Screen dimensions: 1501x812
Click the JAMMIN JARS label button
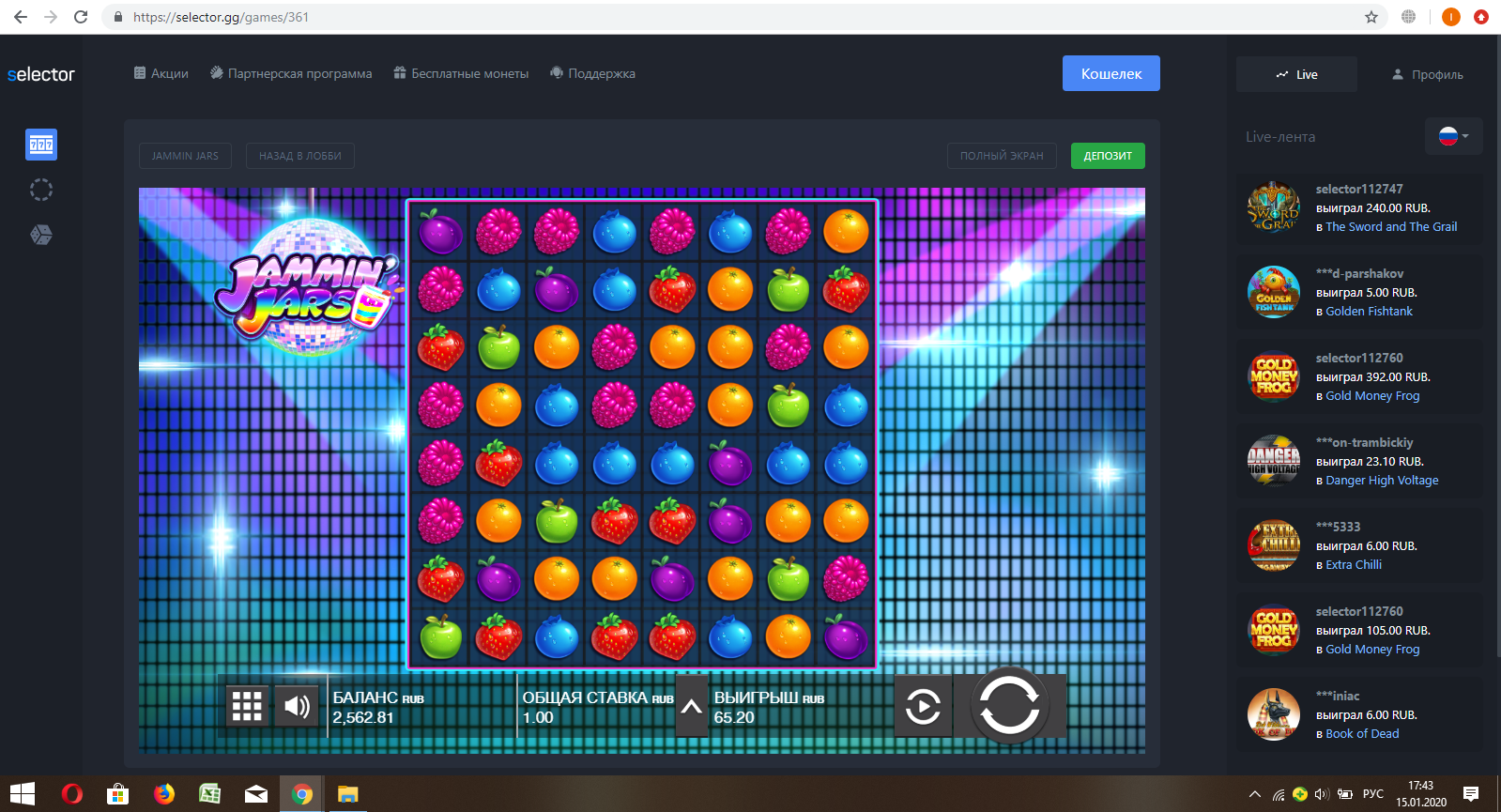[185, 156]
